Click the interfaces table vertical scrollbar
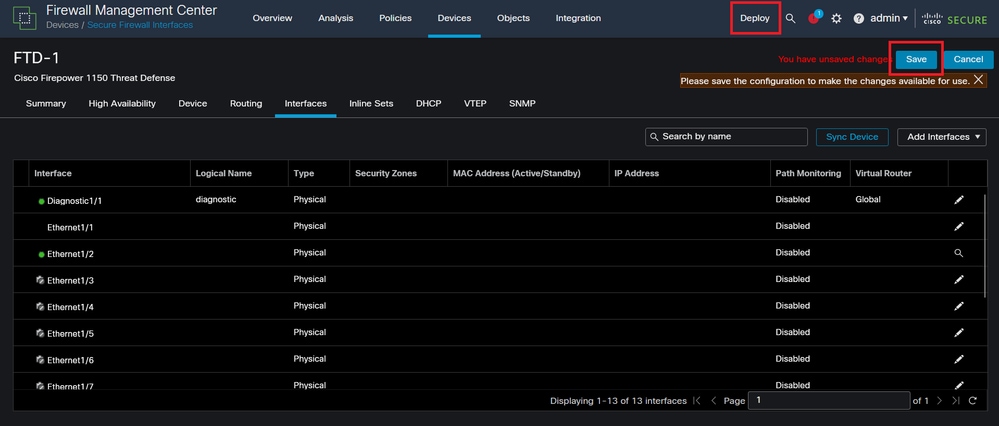Viewport: 999px width, 426px height. click(986, 248)
